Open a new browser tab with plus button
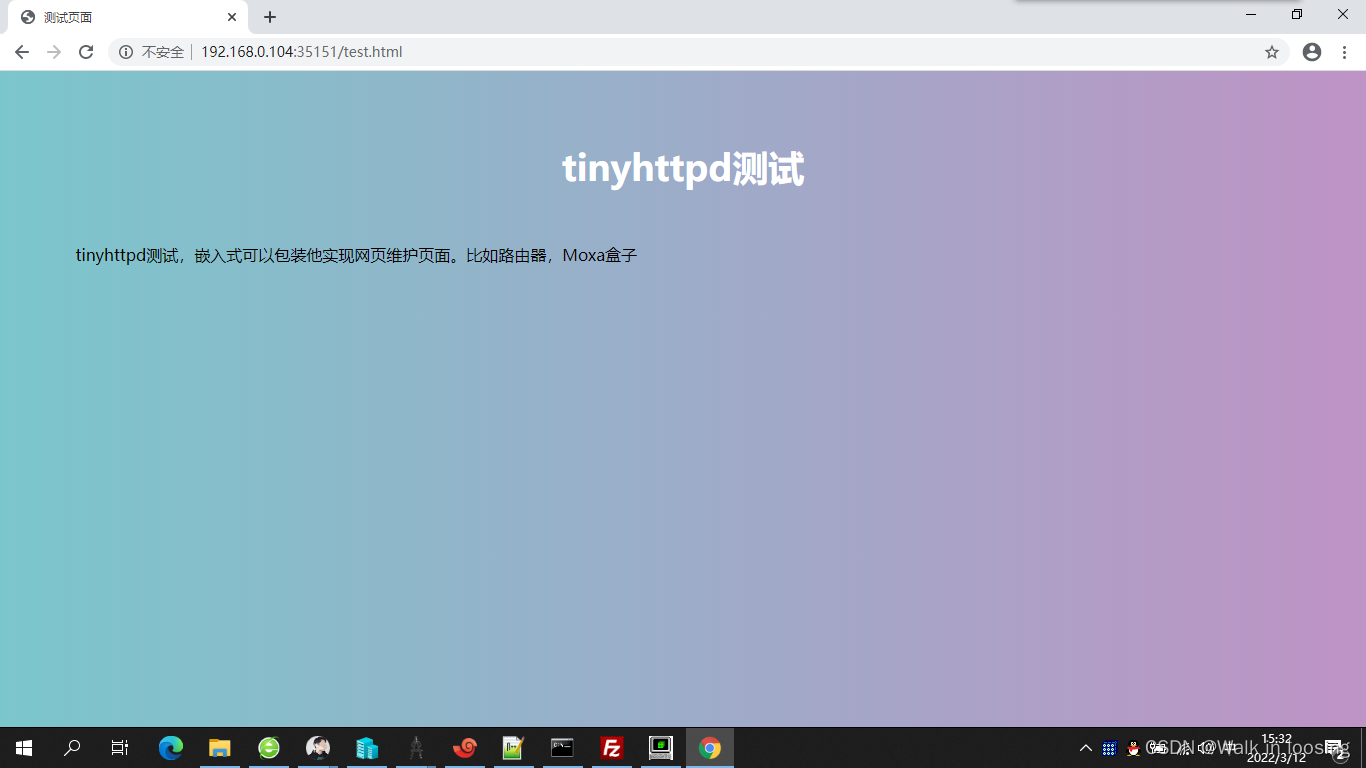Screen dimensions: 1366x768 click(x=268, y=16)
